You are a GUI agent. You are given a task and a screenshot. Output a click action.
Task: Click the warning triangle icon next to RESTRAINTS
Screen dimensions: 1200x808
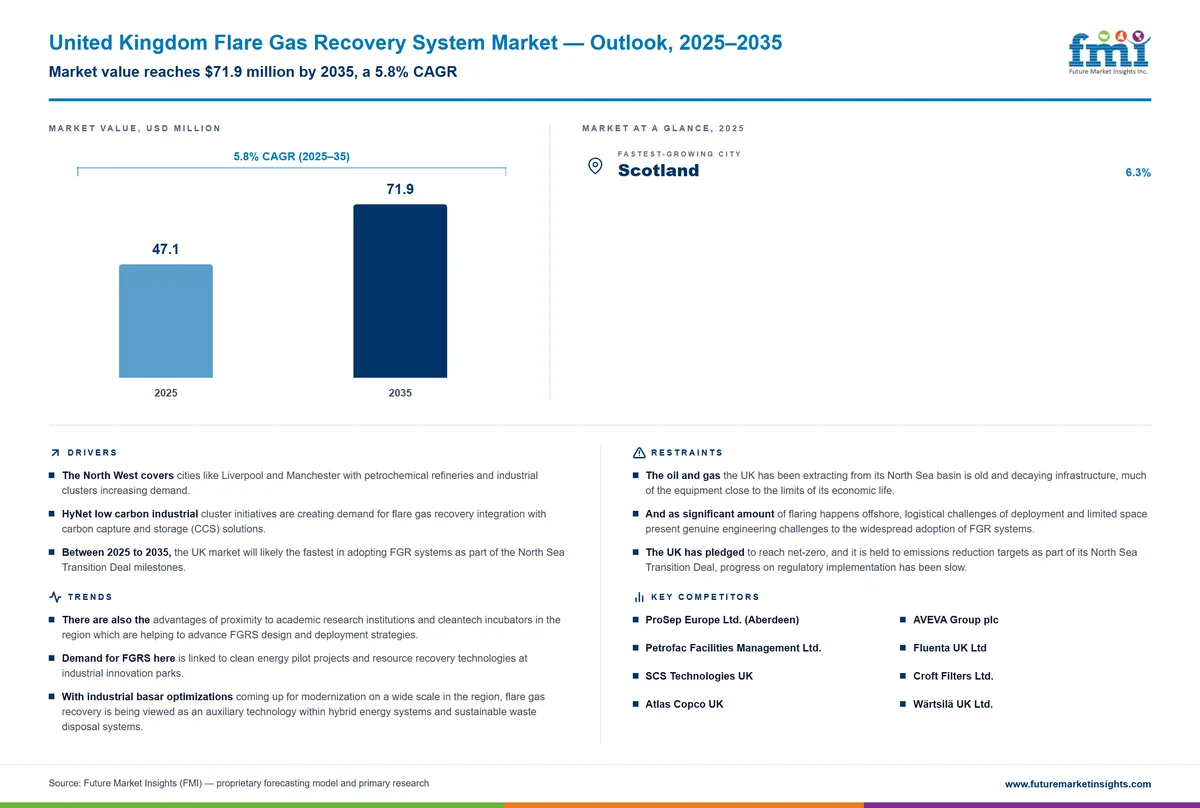click(639, 453)
